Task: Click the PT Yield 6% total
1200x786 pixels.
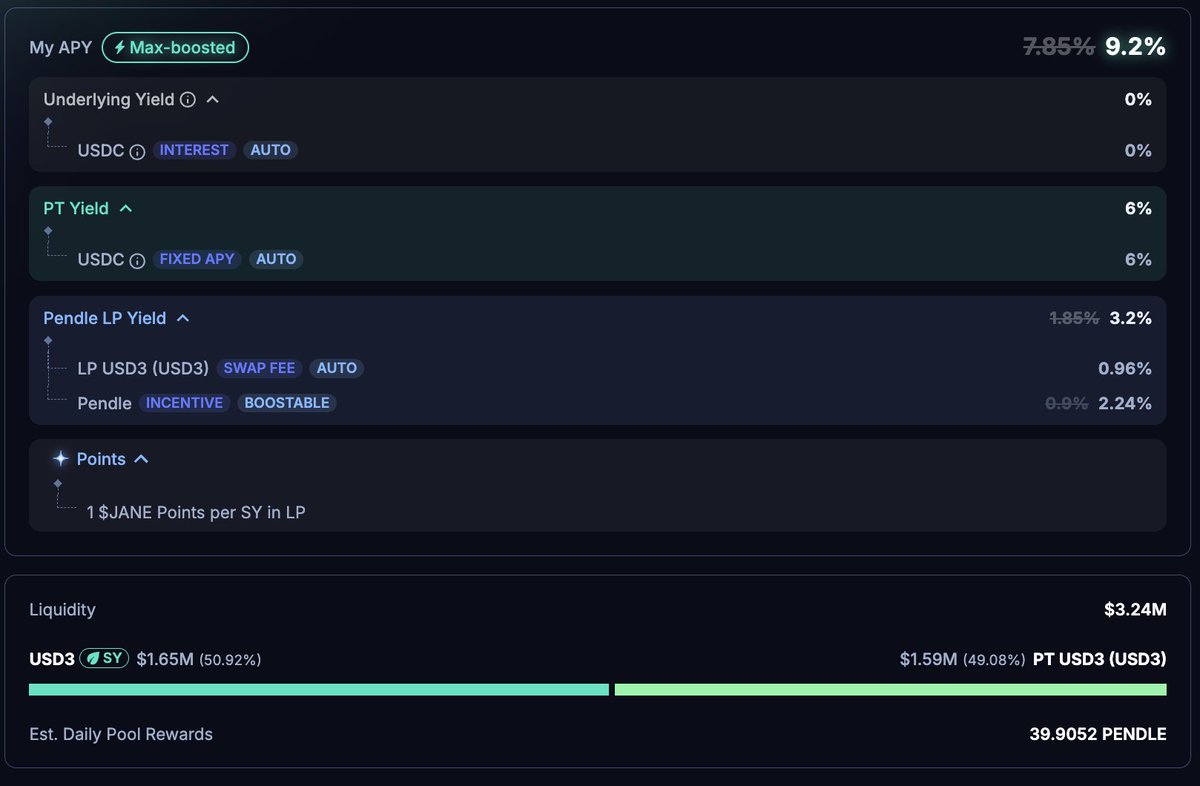Action: click(1138, 209)
